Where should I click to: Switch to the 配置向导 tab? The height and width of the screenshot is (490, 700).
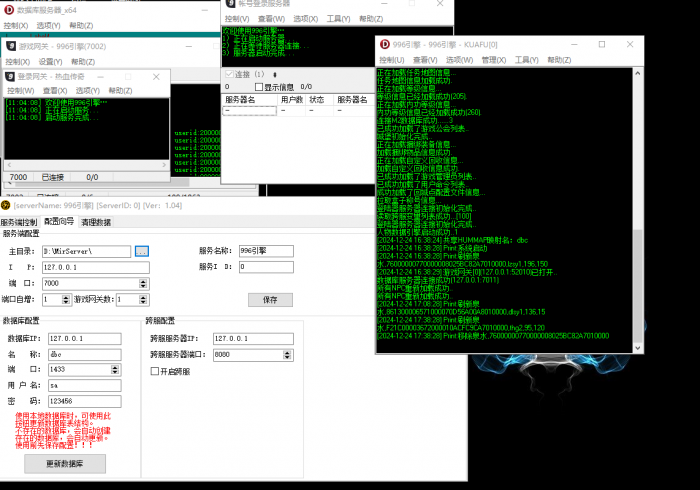coord(59,221)
